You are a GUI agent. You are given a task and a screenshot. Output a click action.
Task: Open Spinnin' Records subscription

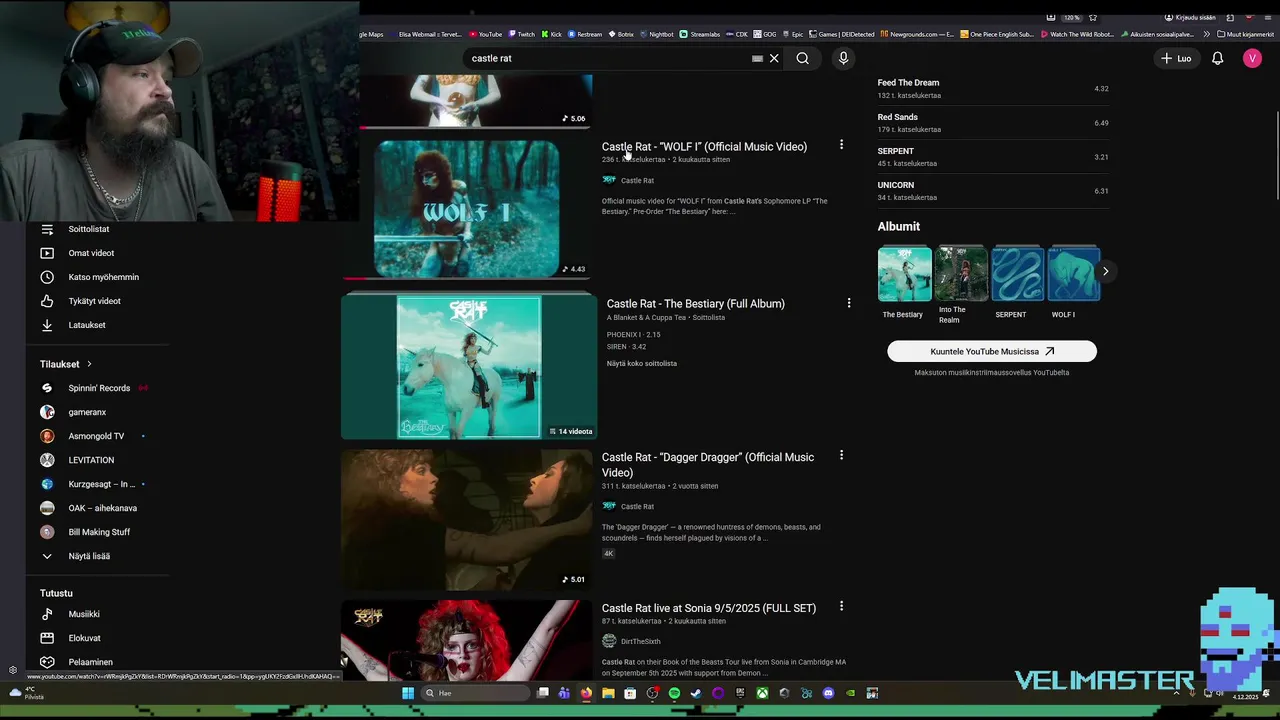pos(99,388)
